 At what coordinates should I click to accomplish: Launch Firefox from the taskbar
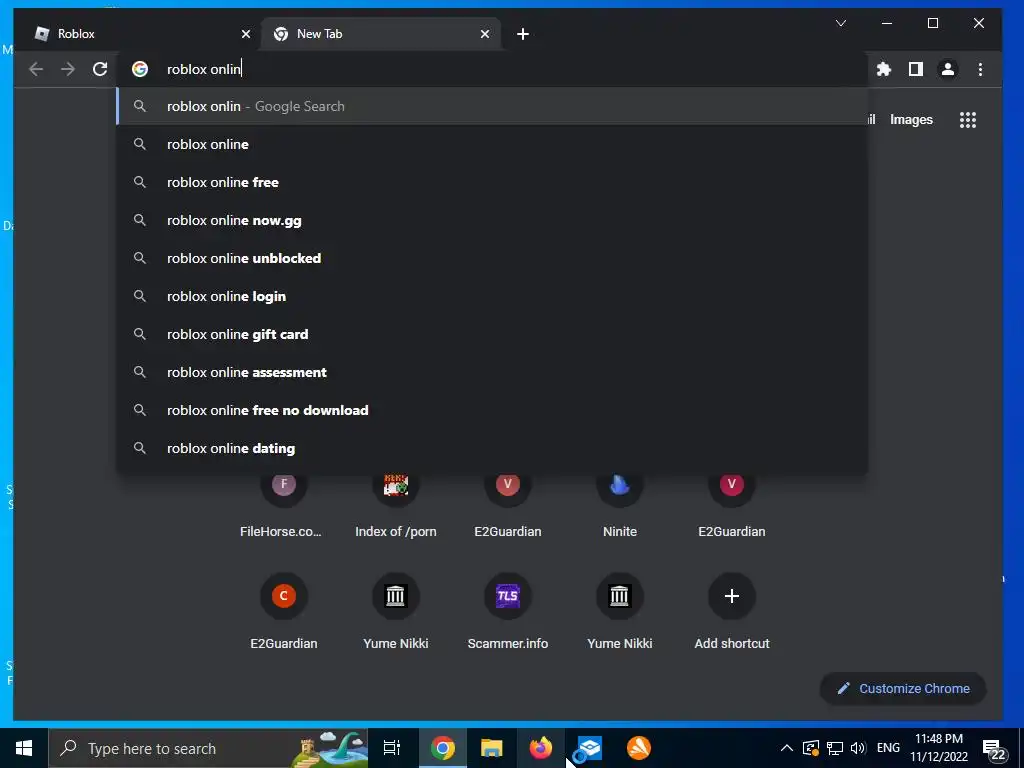point(540,748)
